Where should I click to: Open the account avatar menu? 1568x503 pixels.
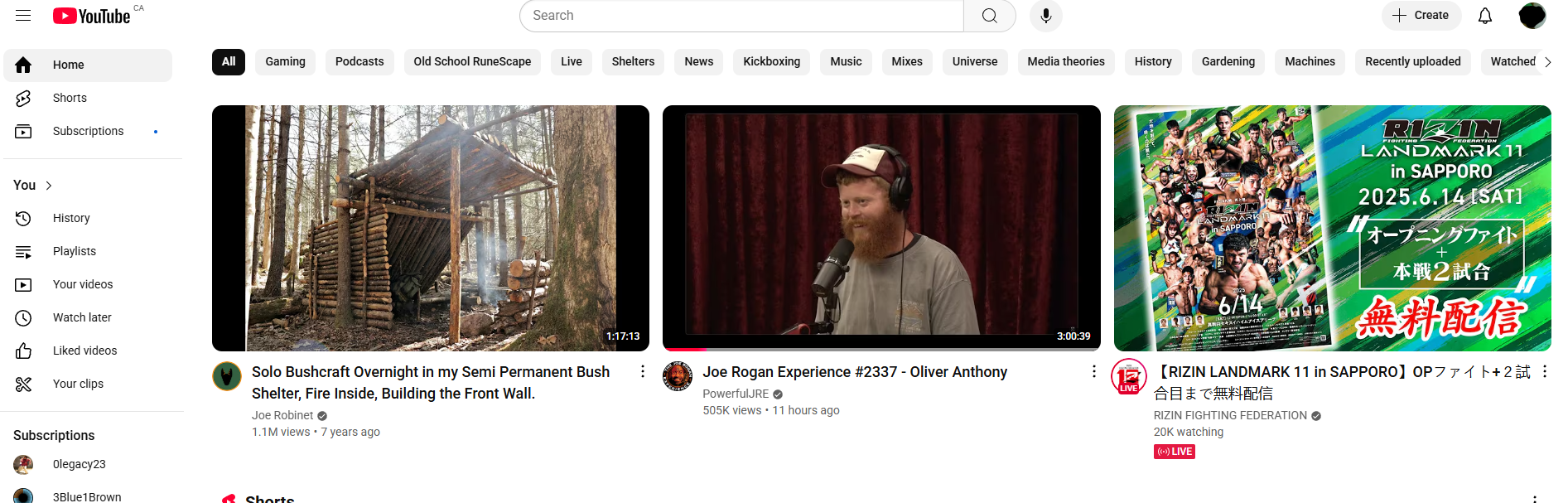[1532, 16]
